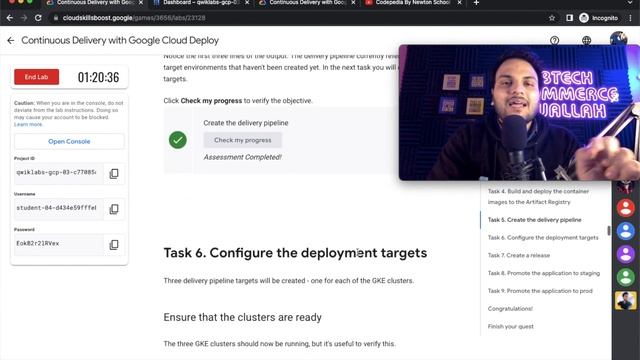Open a new browser tab
The image size is (640, 360).
point(476,3)
